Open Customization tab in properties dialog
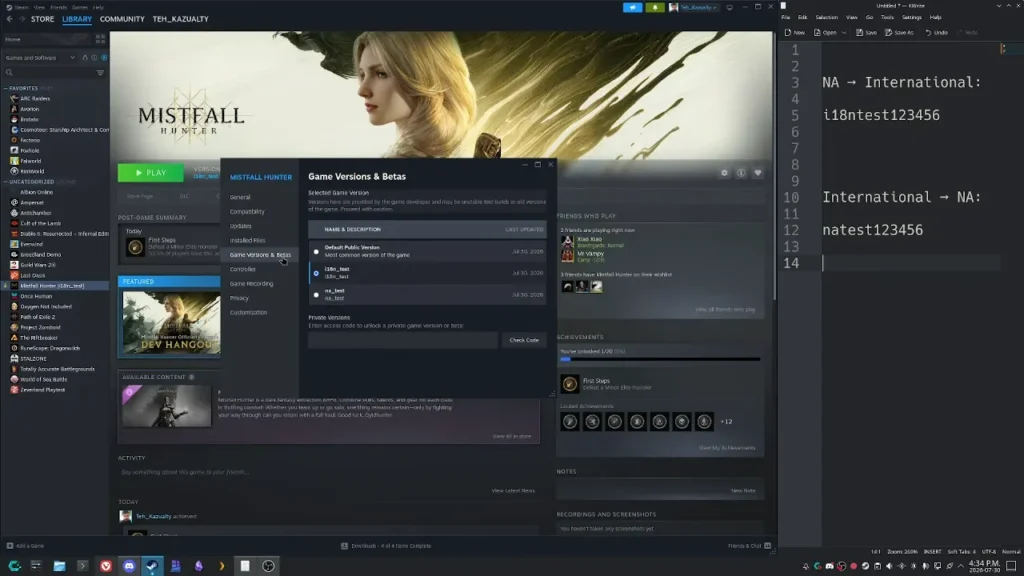The image size is (1024, 576). (248, 312)
